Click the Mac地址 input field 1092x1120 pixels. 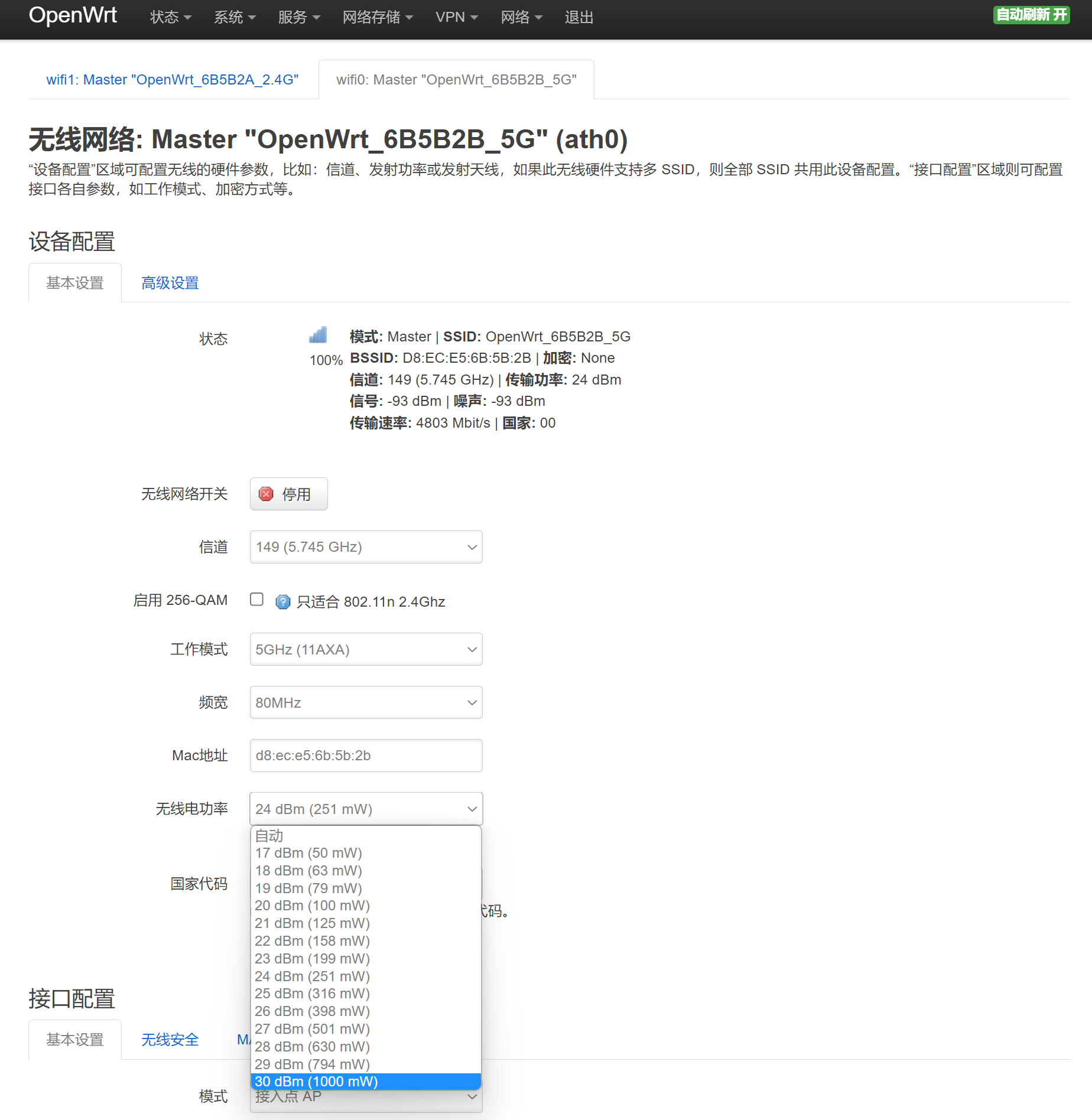[x=366, y=756]
